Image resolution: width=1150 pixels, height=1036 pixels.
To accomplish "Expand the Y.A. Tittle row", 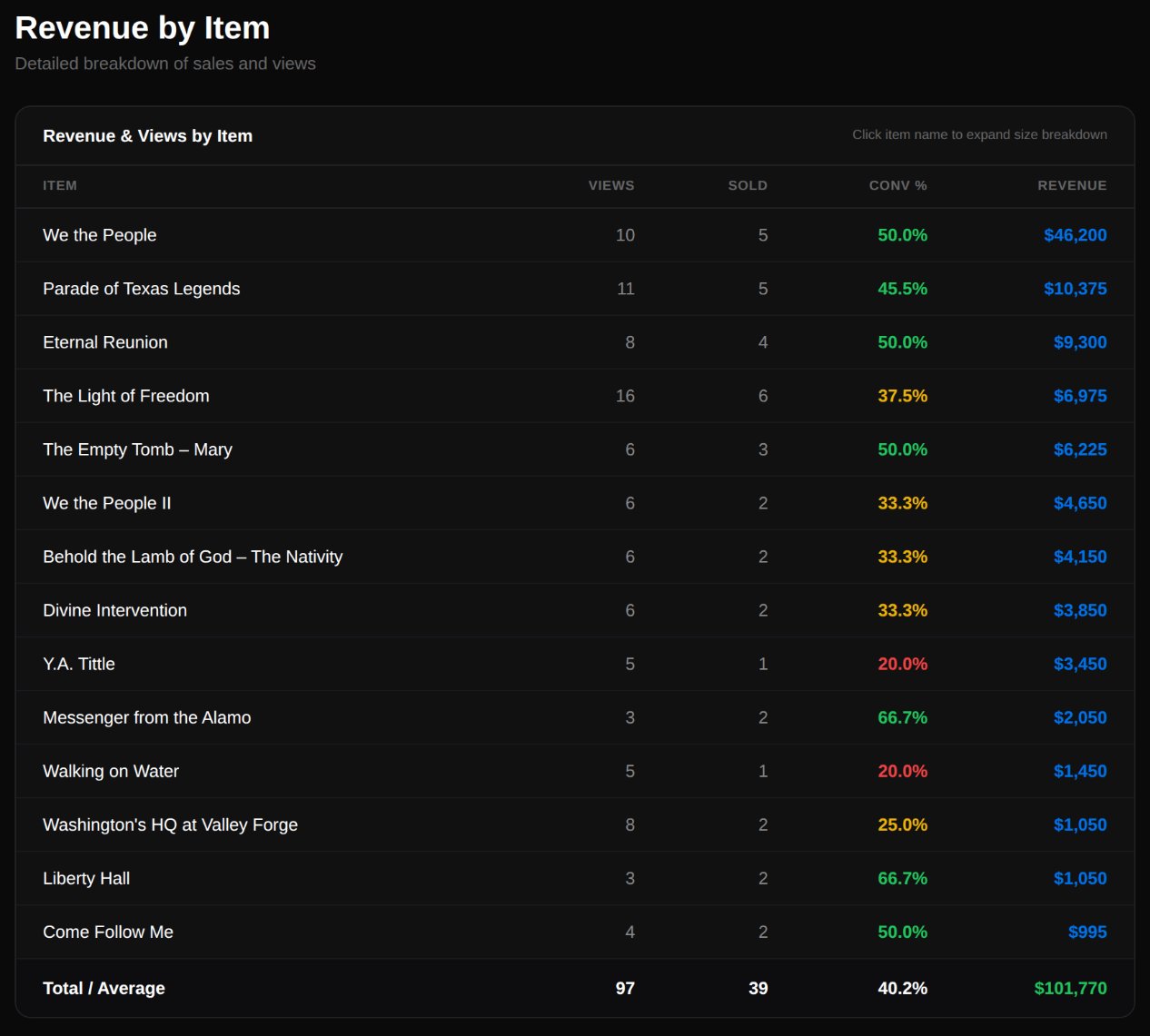I will pyautogui.click(x=79, y=664).
